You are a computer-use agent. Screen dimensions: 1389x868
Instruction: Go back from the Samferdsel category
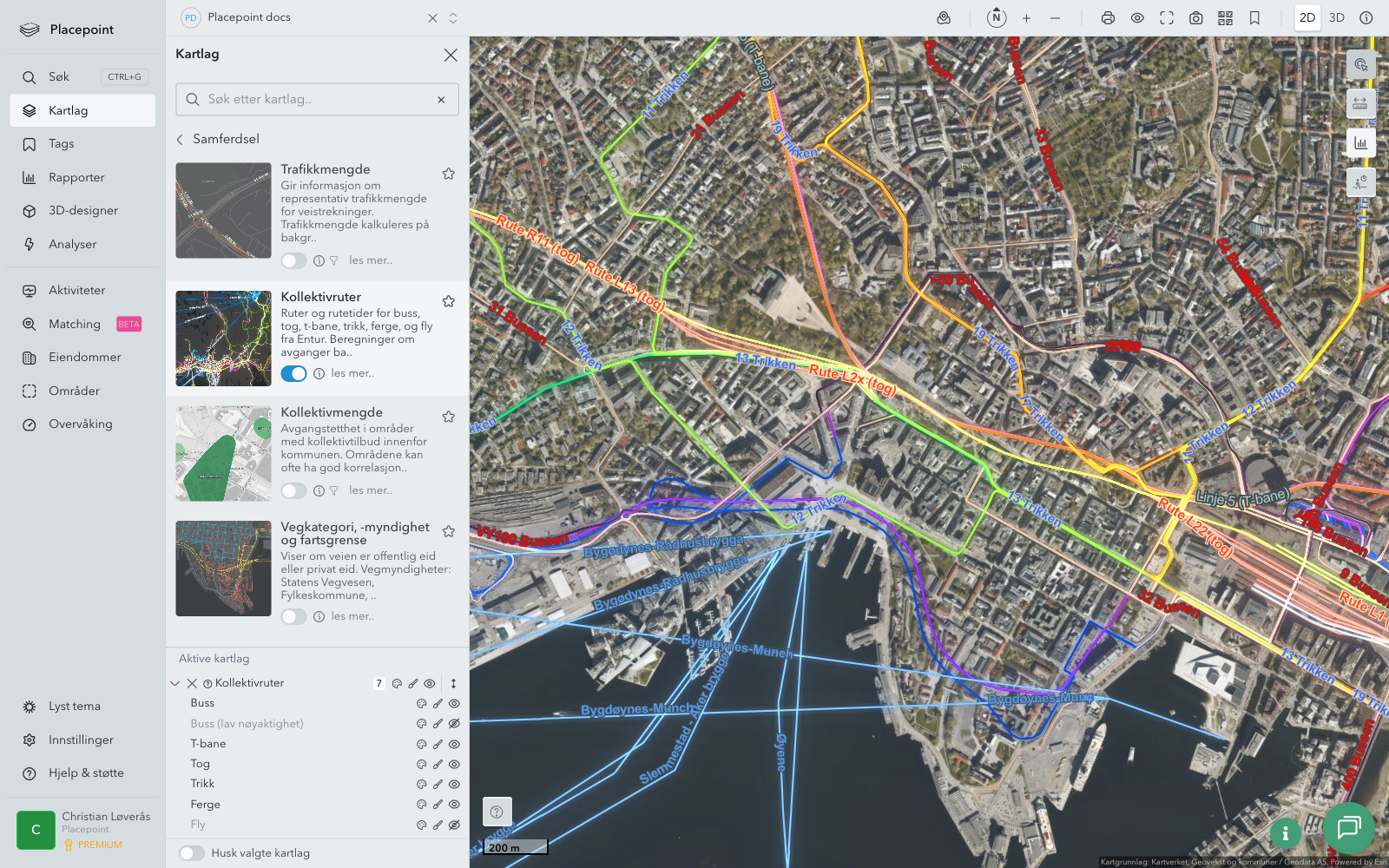[x=181, y=139]
